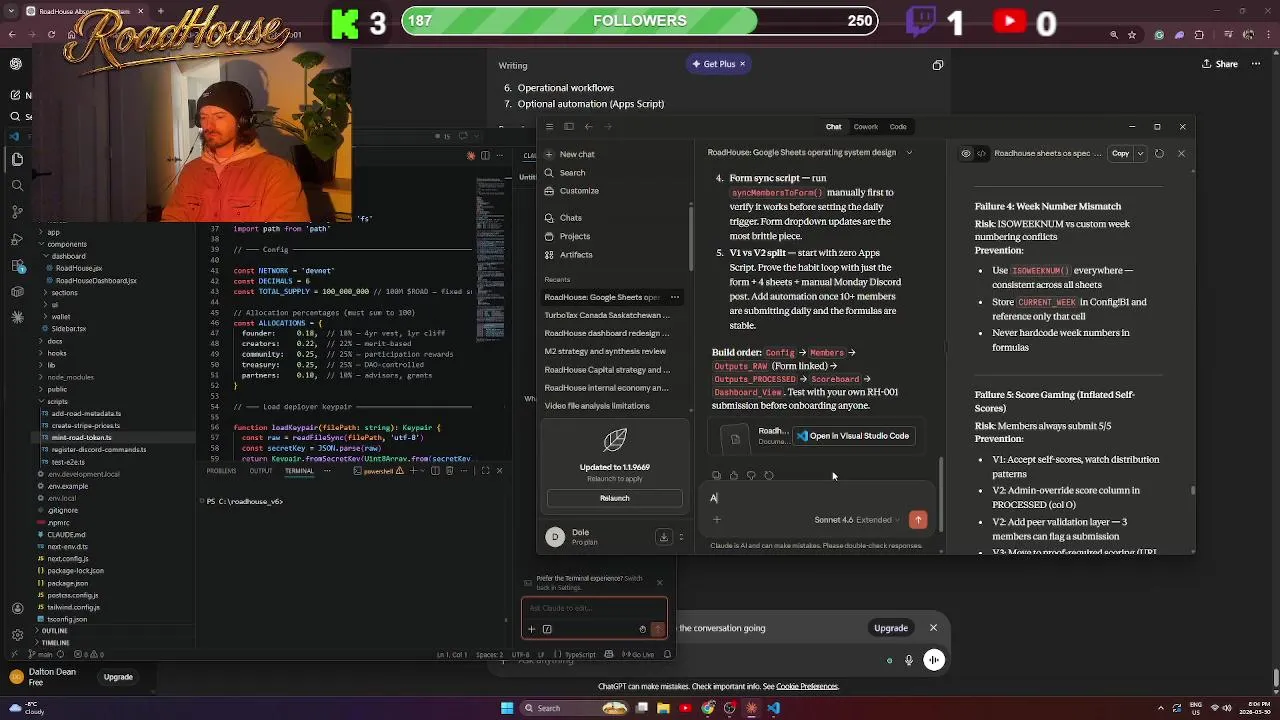Open VS Code Extensions view
The image size is (1280, 720).
(17, 265)
